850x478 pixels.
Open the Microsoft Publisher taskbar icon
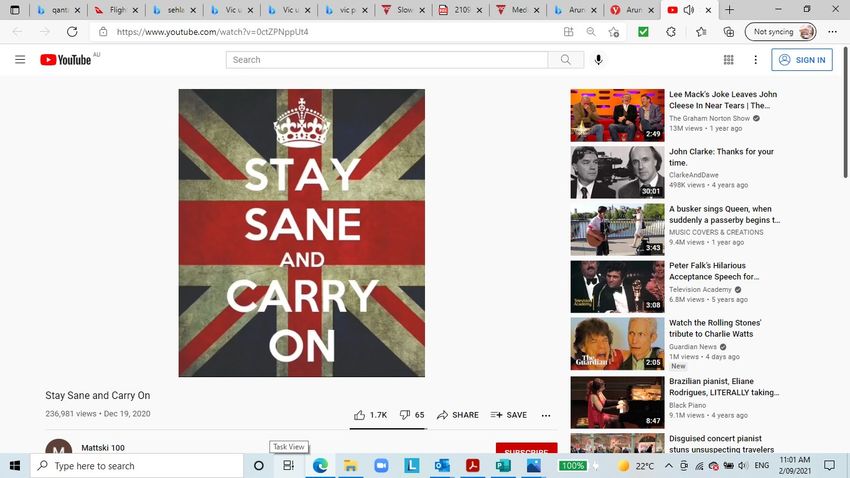coord(503,466)
